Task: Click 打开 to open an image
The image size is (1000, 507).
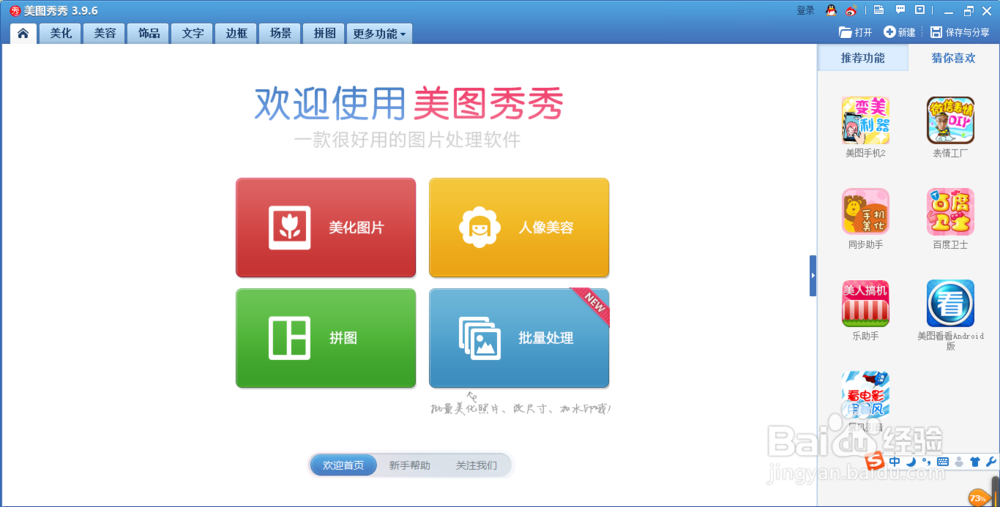Action: pos(856,33)
